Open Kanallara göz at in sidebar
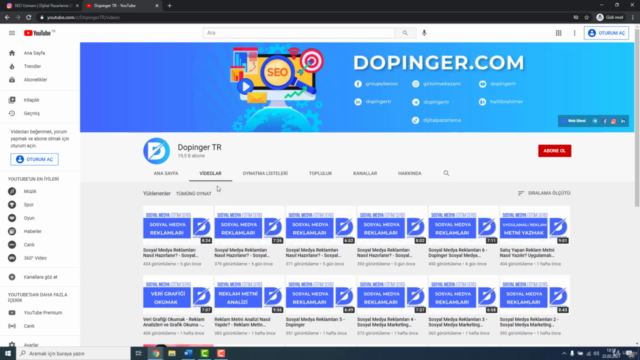Image resolution: width=640 pixels, height=360 pixels. (x=40, y=277)
